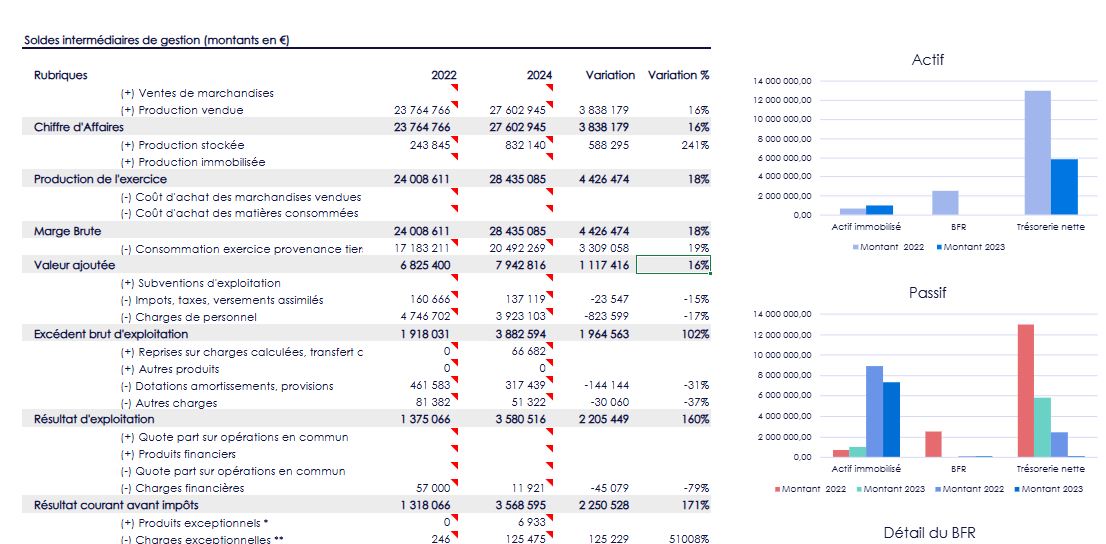Click the Passif chart title
1106x544 pixels.
tap(927, 293)
